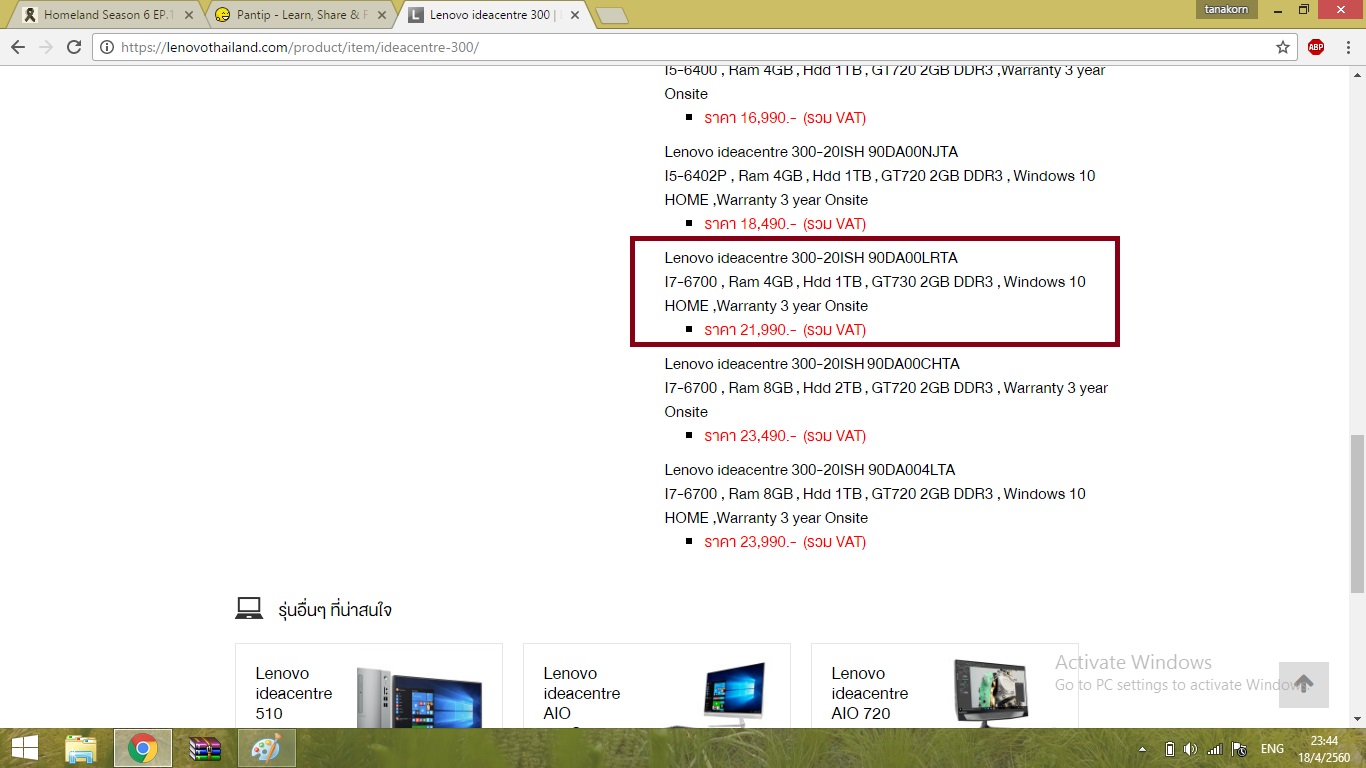Show hidden tray icons arrow
This screenshot has width=1366, height=768.
[x=1144, y=749]
